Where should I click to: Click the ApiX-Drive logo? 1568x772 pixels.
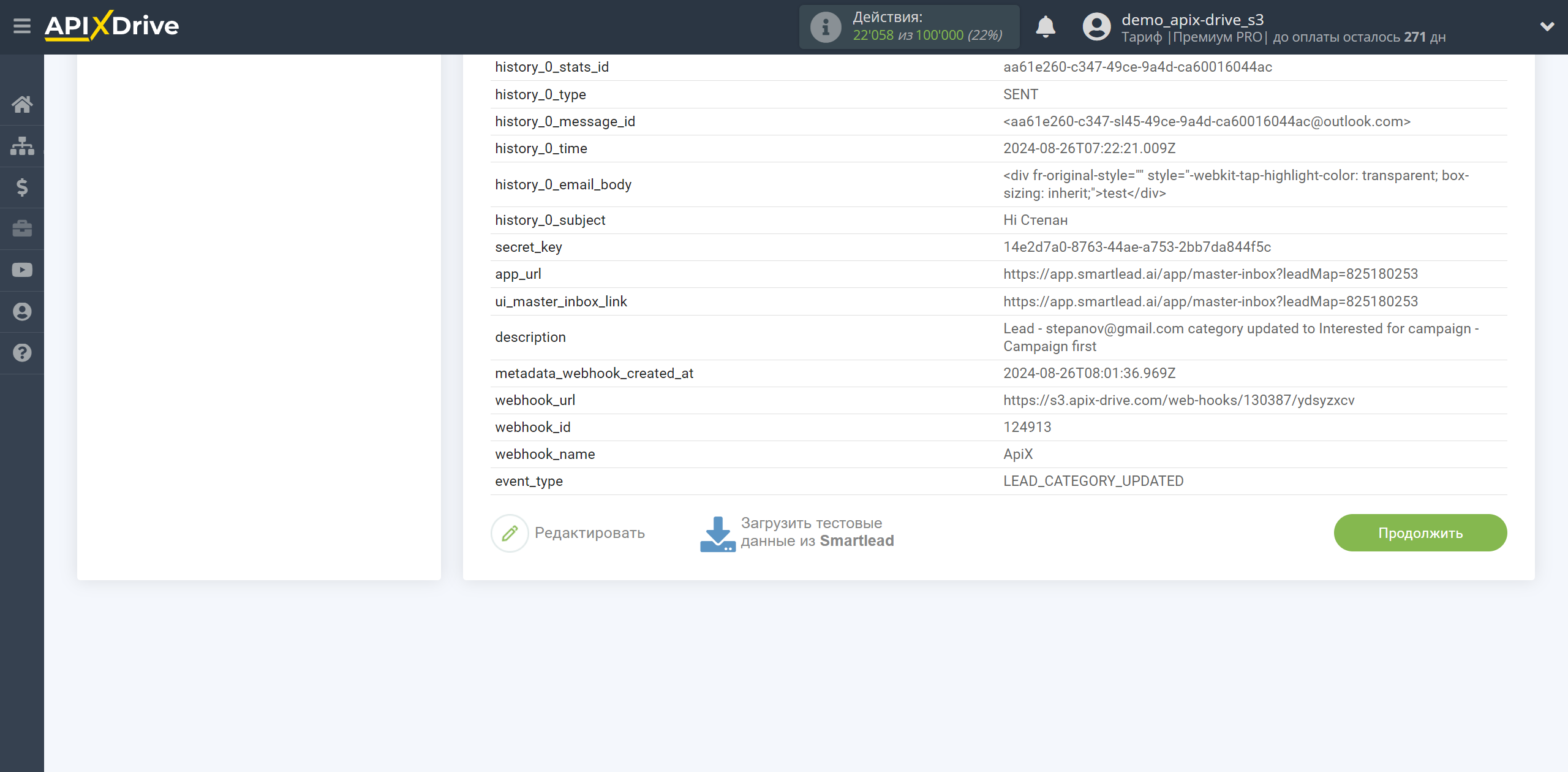coord(112,26)
